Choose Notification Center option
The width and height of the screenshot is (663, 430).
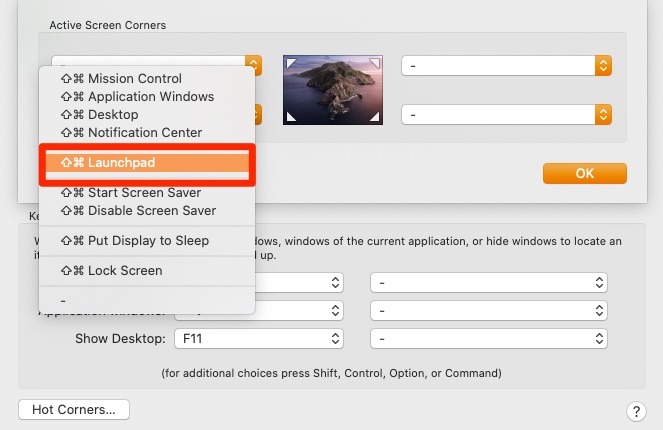pyautogui.click(x=147, y=133)
